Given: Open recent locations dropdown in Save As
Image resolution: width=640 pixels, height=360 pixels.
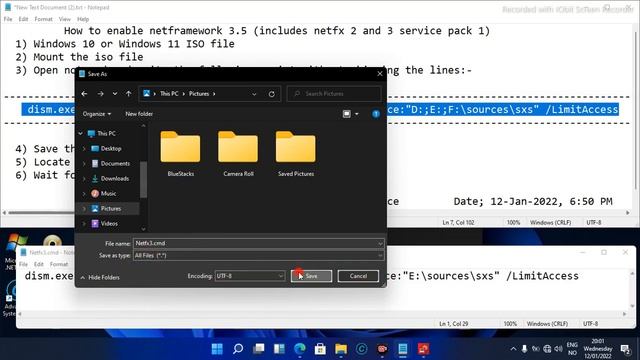Looking at the screenshot, I should [115, 94].
